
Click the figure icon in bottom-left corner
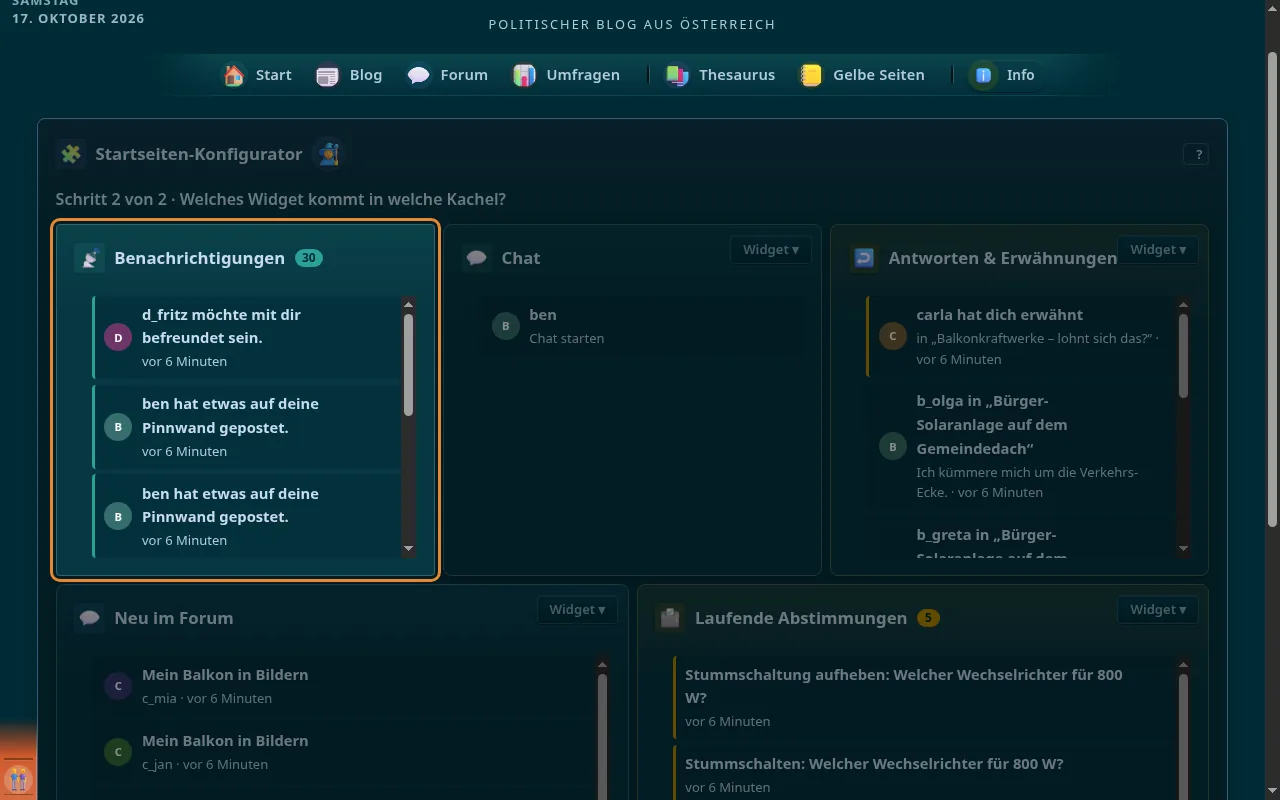tap(18, 777)
